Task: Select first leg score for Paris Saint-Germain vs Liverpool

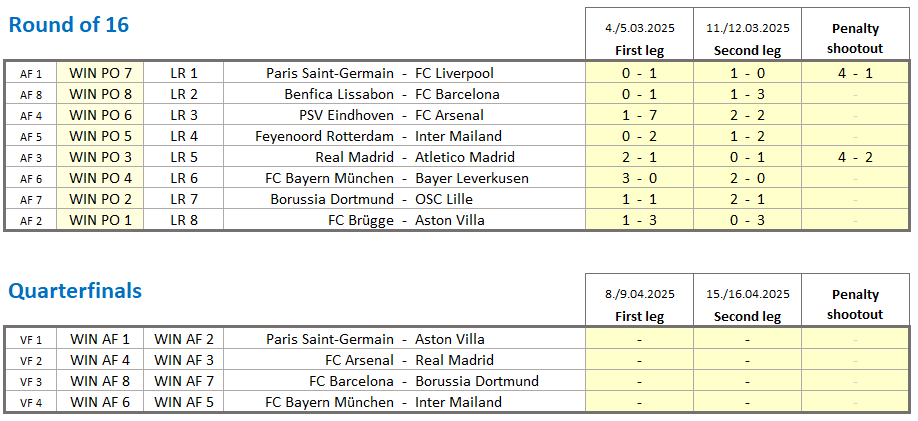Action: click(x=639, y=73)
